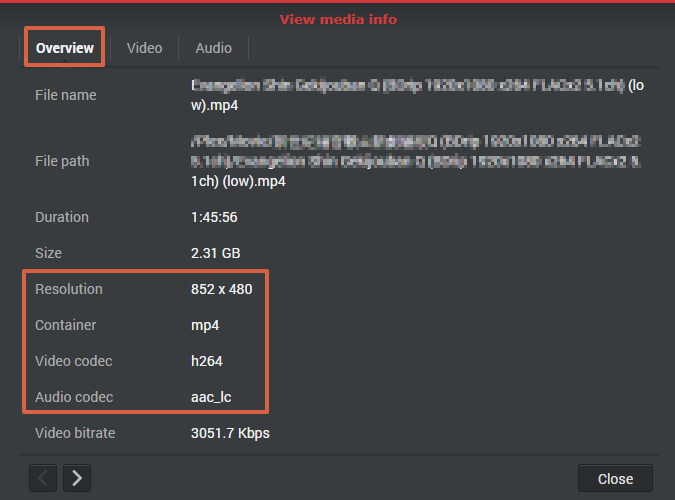
Task: Go to next media info item arrow
Action: click(77, 478)
